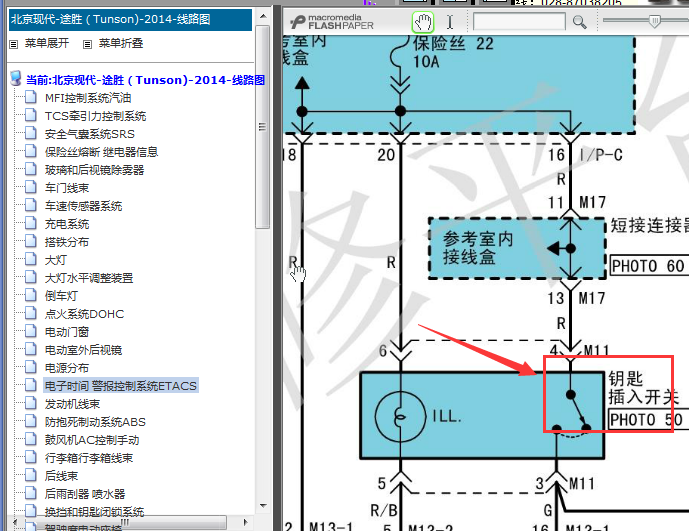The width and height of the screenshot is (689, 531).
Task: Click the tree panel scroll-down arrow
Action: 263,506
